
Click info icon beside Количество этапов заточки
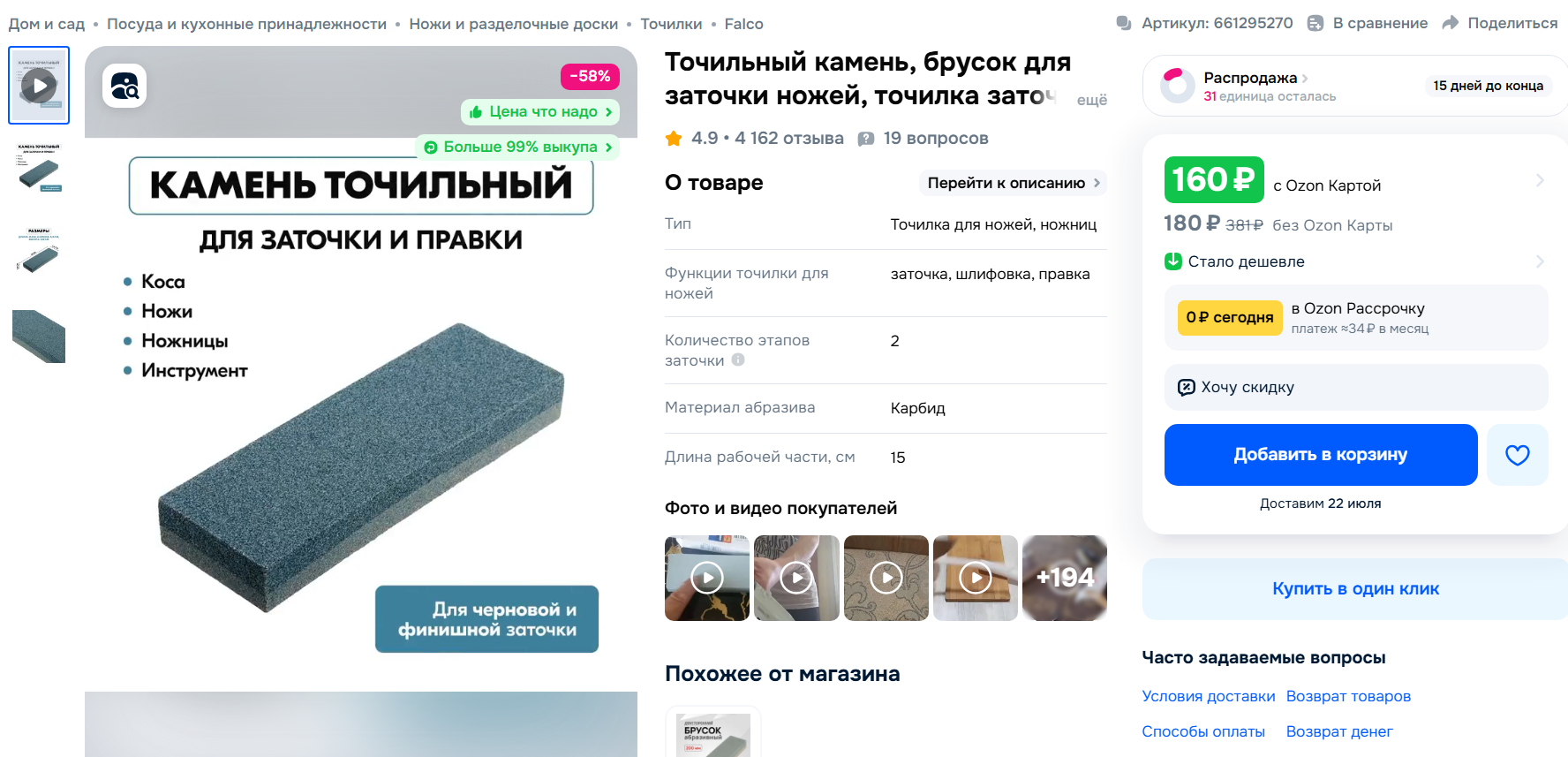tap(738, 360)
